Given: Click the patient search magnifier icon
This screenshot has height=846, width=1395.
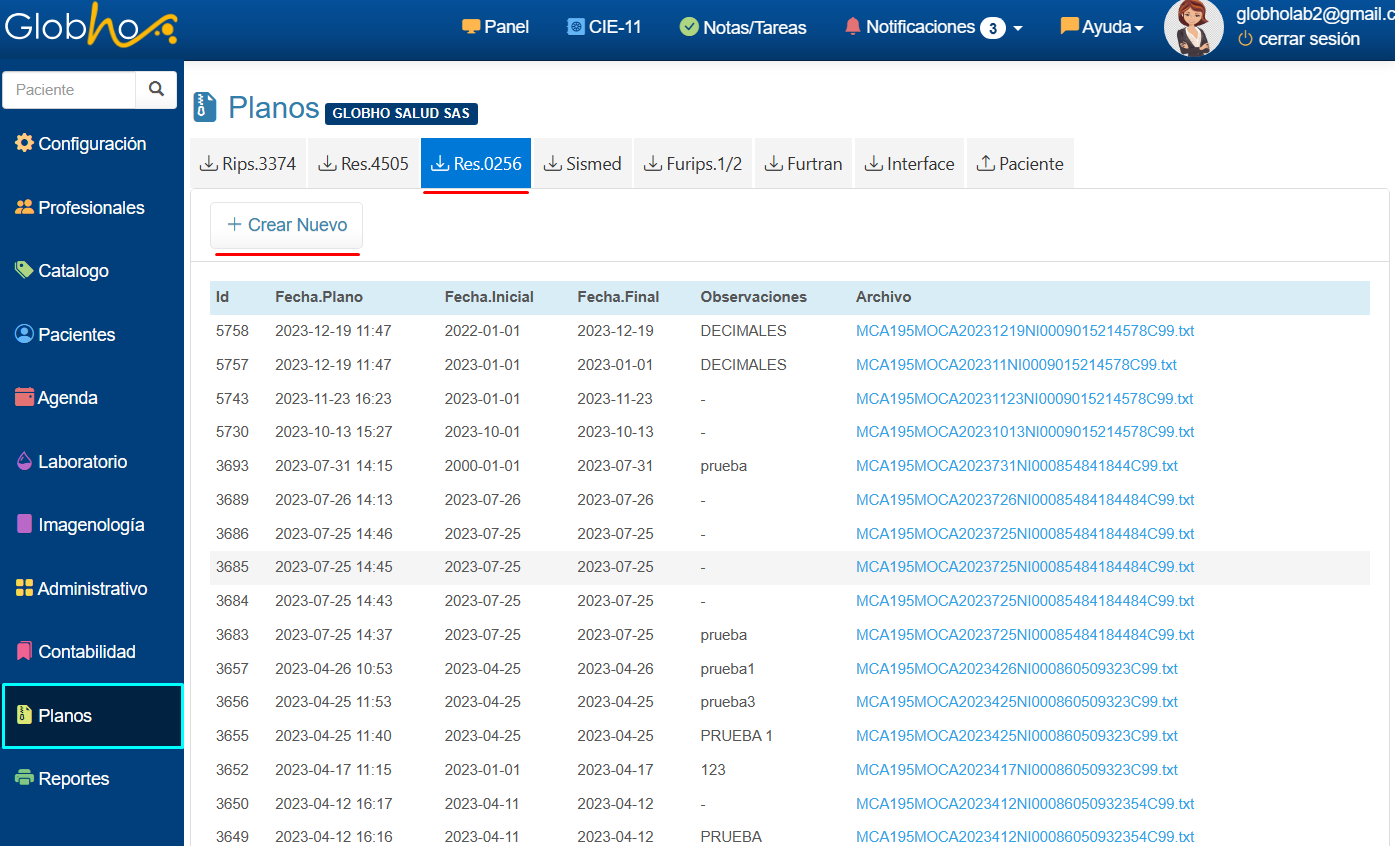Looking at the screenshot, I should [156, 89].
